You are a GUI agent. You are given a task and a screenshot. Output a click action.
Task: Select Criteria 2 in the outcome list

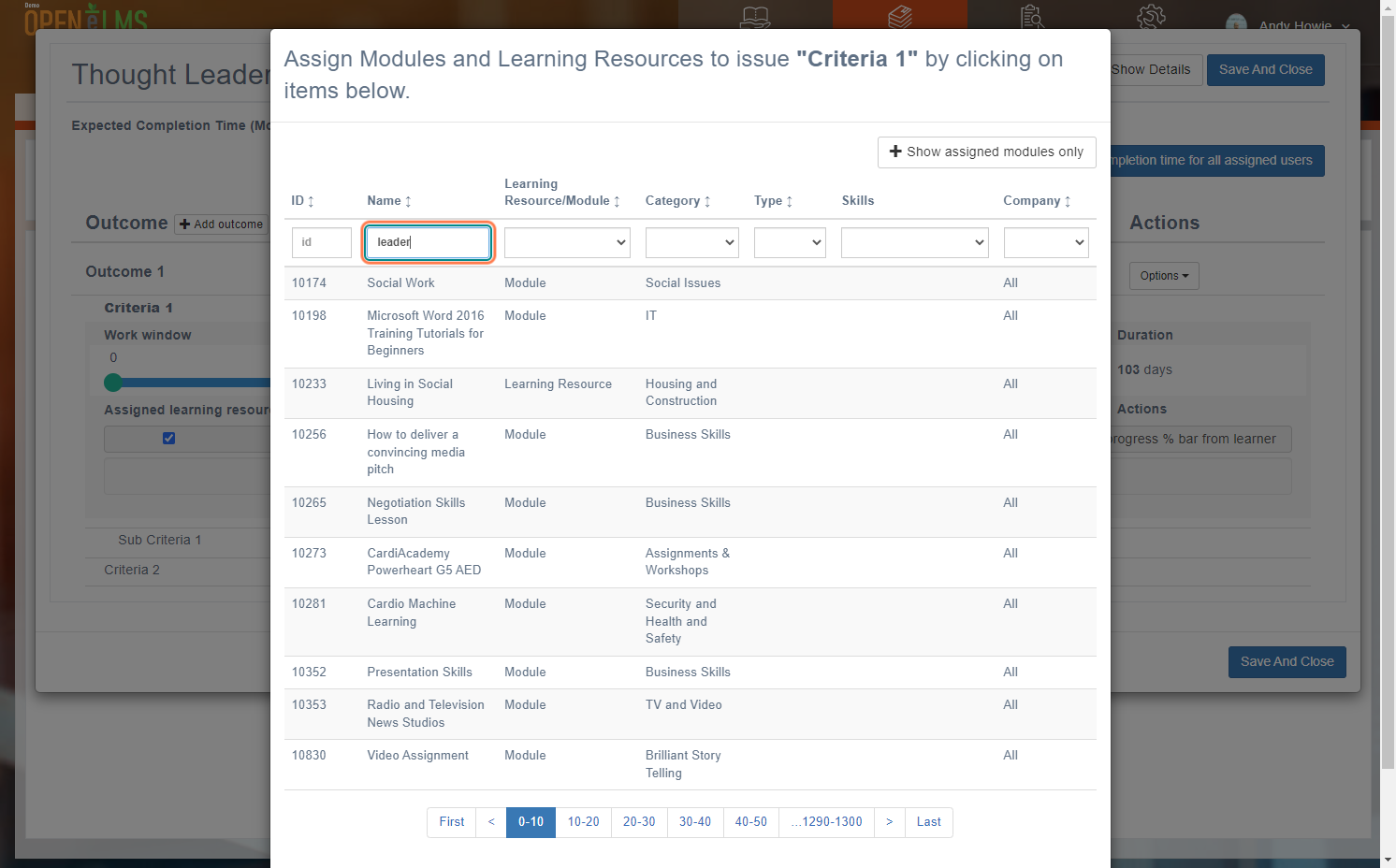[132, 571]
